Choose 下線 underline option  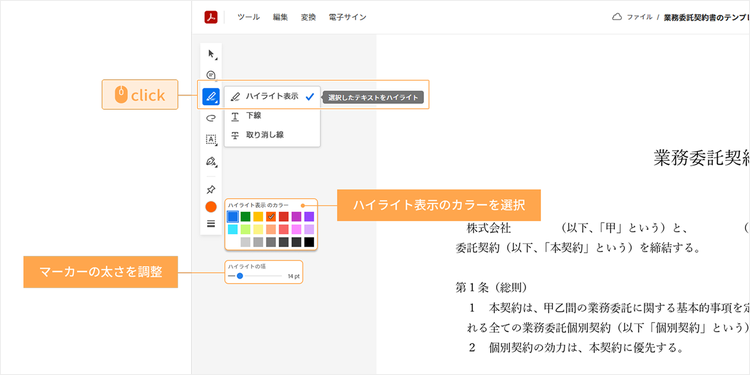click(272, 116)
